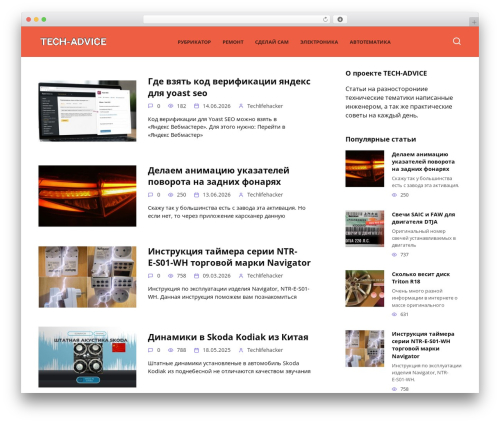Open the search magnifier icon in header
Screen dimensions: 500x423
click(457, 41)
